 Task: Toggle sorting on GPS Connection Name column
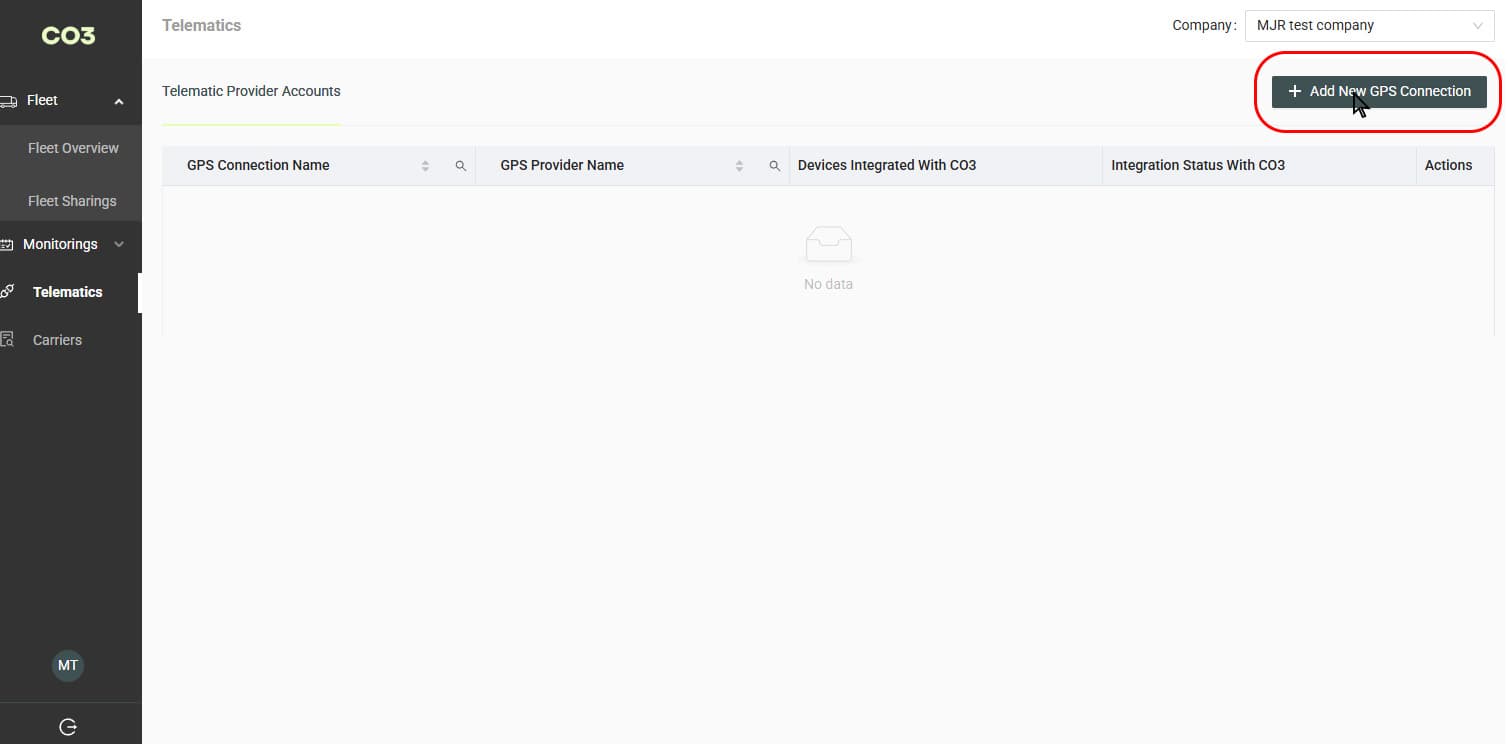click(425, 165)
